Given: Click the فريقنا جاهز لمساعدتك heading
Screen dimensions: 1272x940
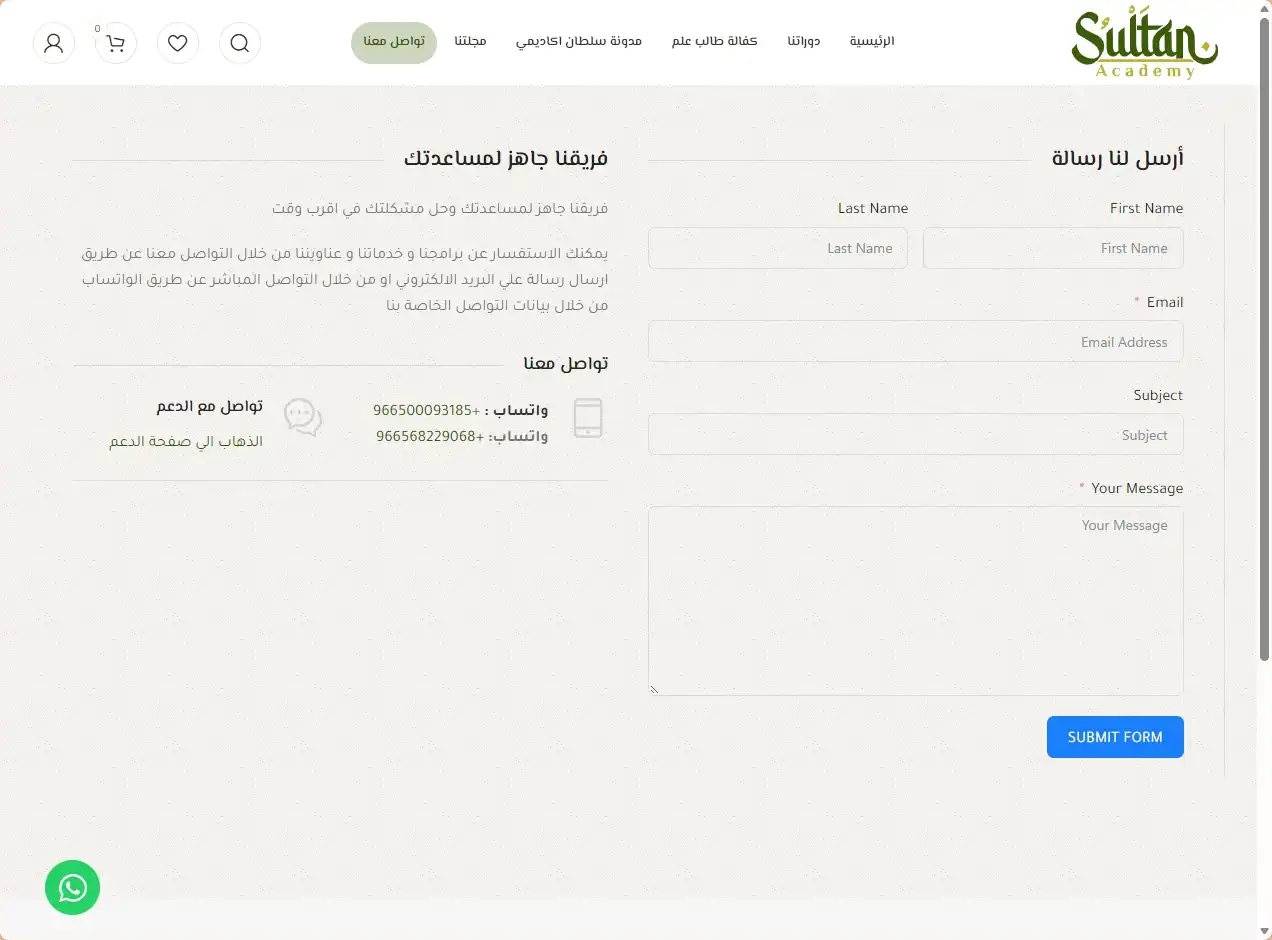Looking at the screenshot, I should coord(506,158).
